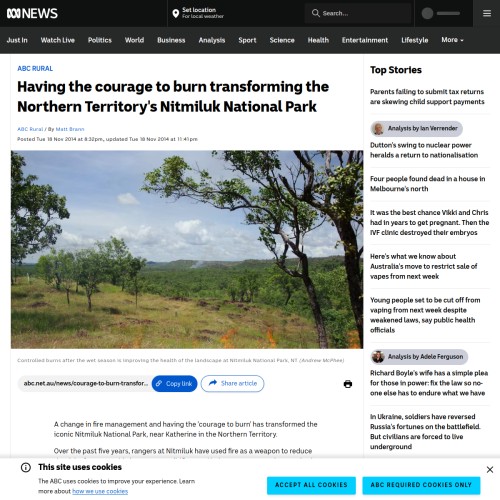Go to the Science section
500x500 pixels.
coord(282,40)
